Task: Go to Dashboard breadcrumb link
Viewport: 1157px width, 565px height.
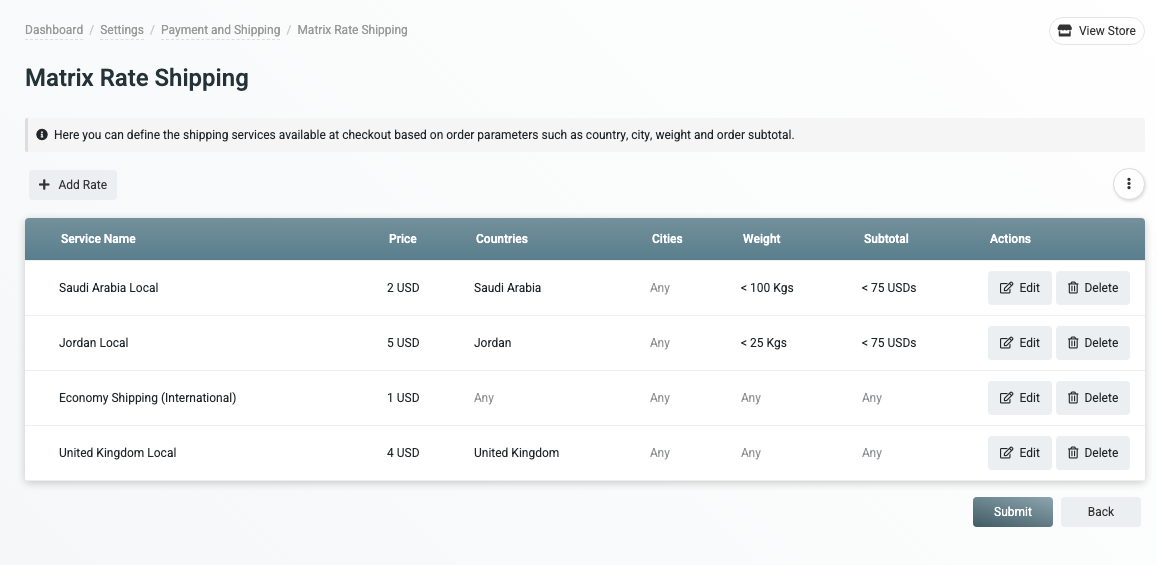Action: point(54,30)
